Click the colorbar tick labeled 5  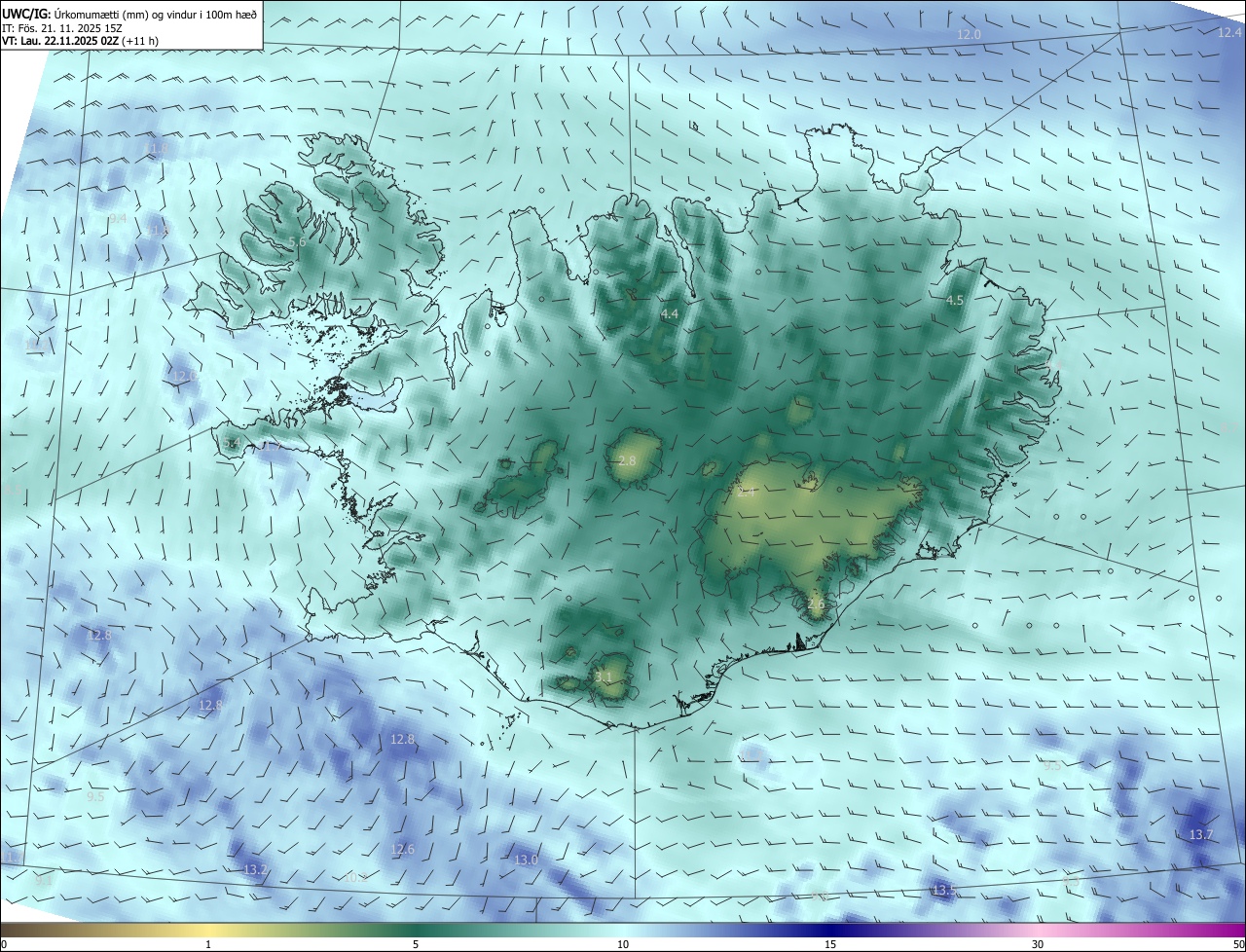coord(416,944)
